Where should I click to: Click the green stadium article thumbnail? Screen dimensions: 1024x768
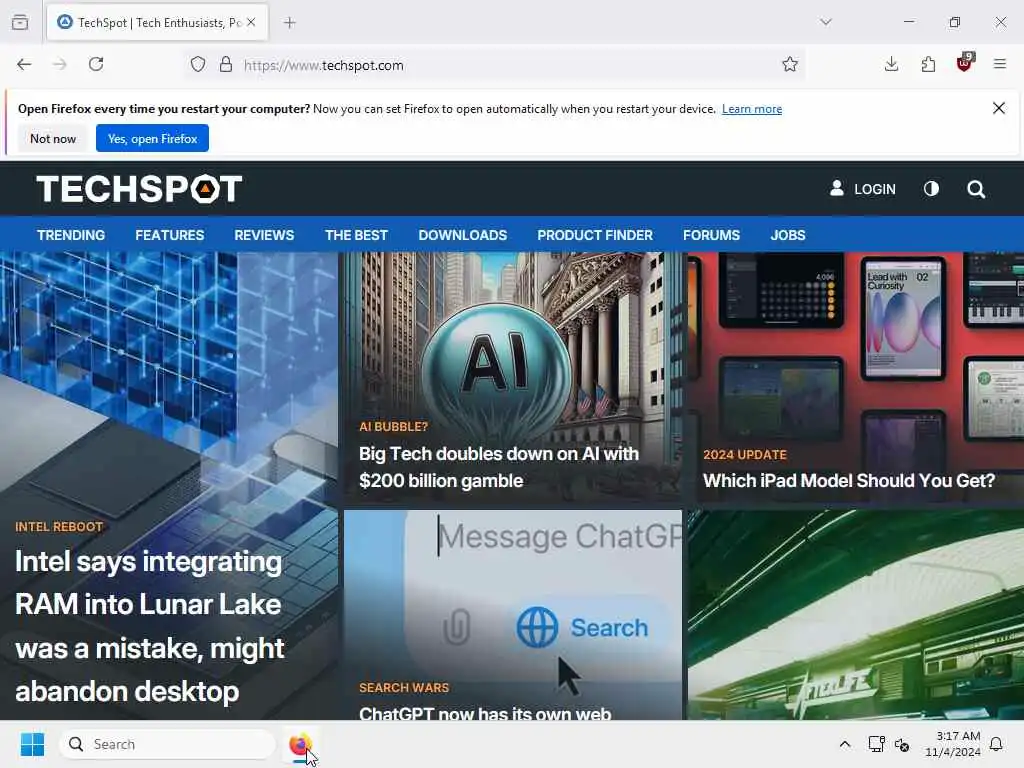pos(856,615)
